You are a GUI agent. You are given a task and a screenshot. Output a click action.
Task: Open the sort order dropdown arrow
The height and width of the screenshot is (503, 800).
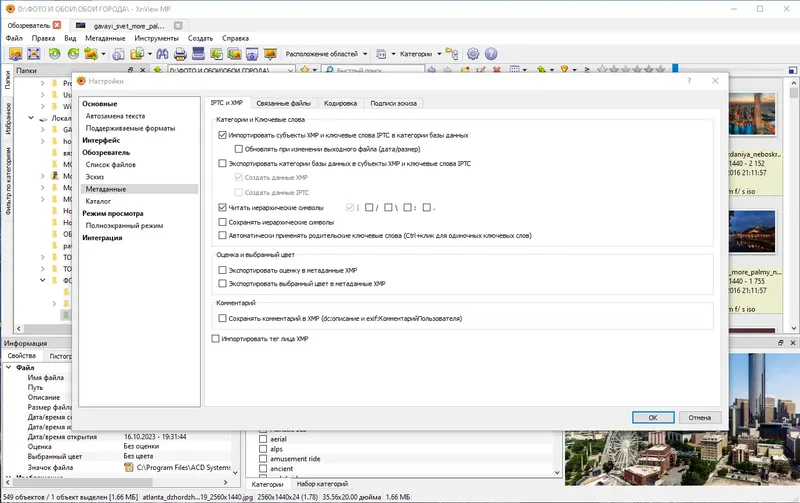click(x=552, y=69)
